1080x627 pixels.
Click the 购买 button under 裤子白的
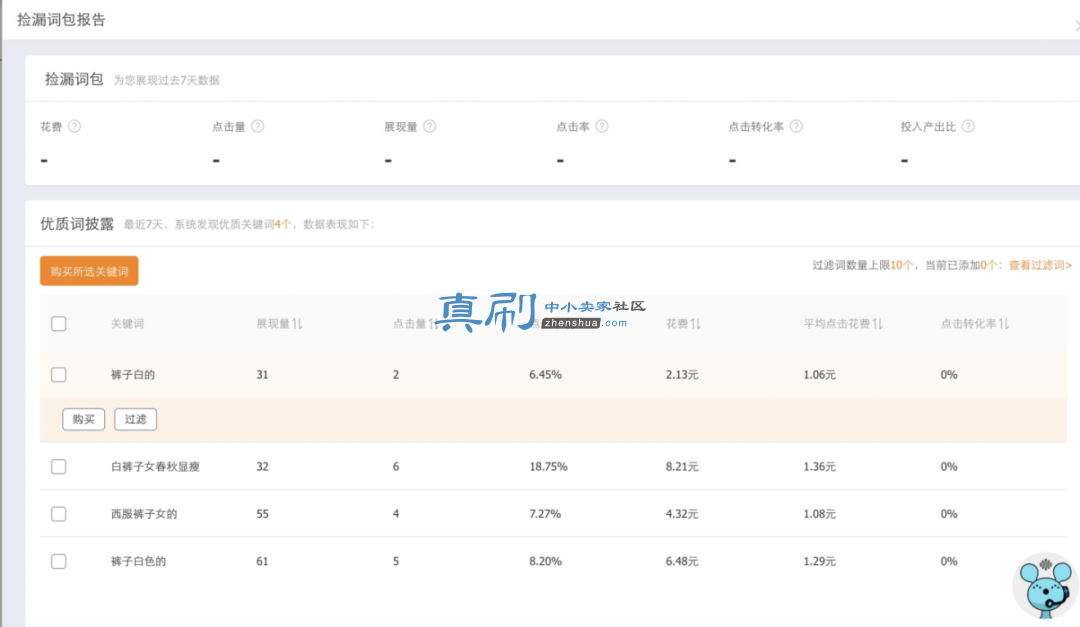point(83,419)
